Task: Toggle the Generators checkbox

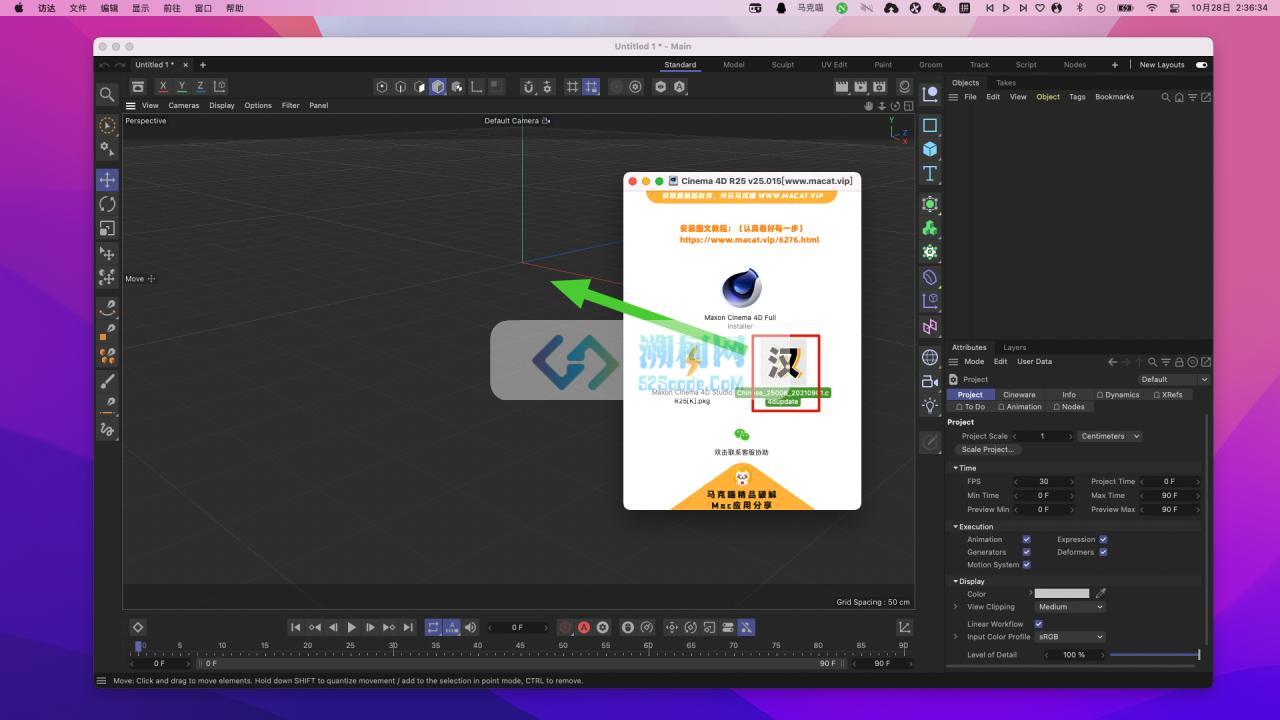Action: pos(1026,552)
